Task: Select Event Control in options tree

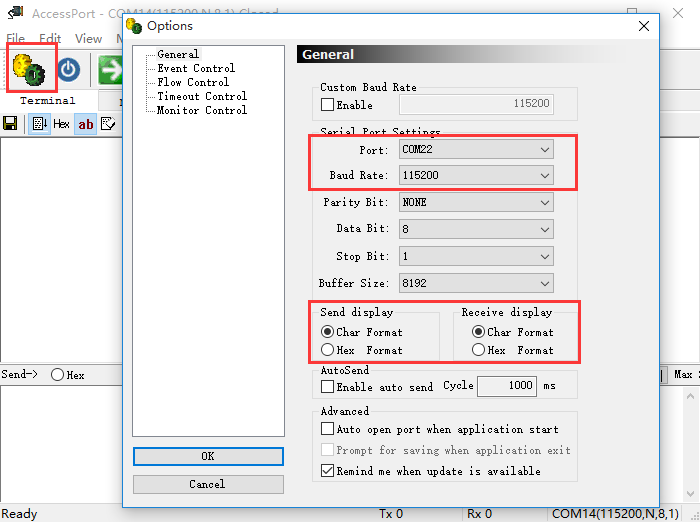Action: tap(196, 69)
